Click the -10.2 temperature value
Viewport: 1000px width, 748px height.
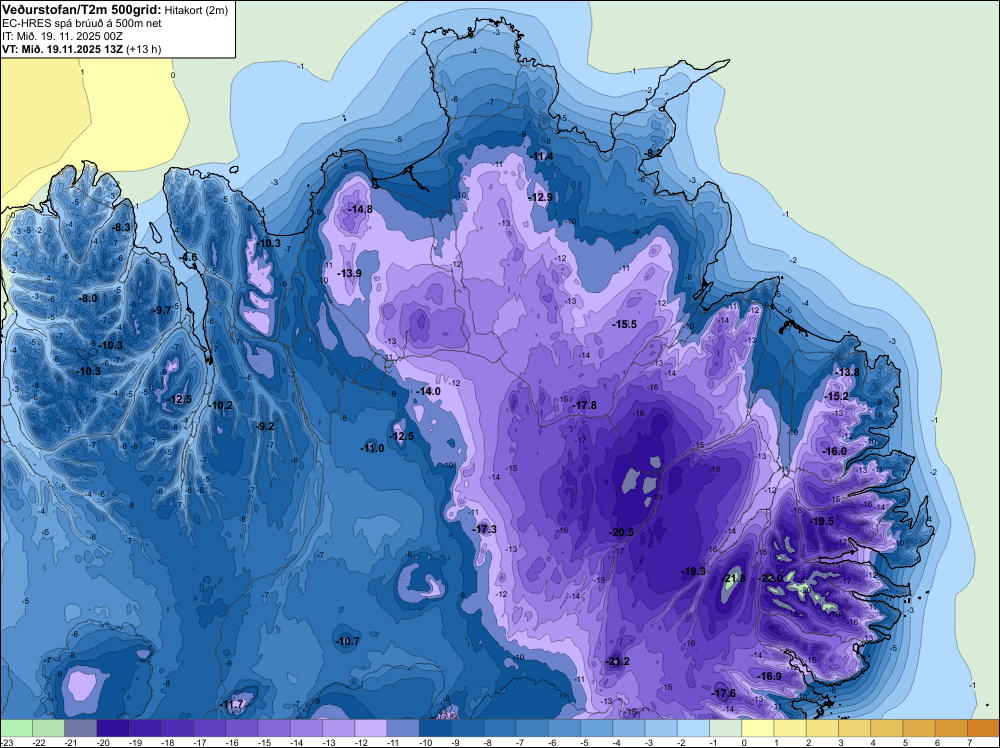click(x=221, y=405)
